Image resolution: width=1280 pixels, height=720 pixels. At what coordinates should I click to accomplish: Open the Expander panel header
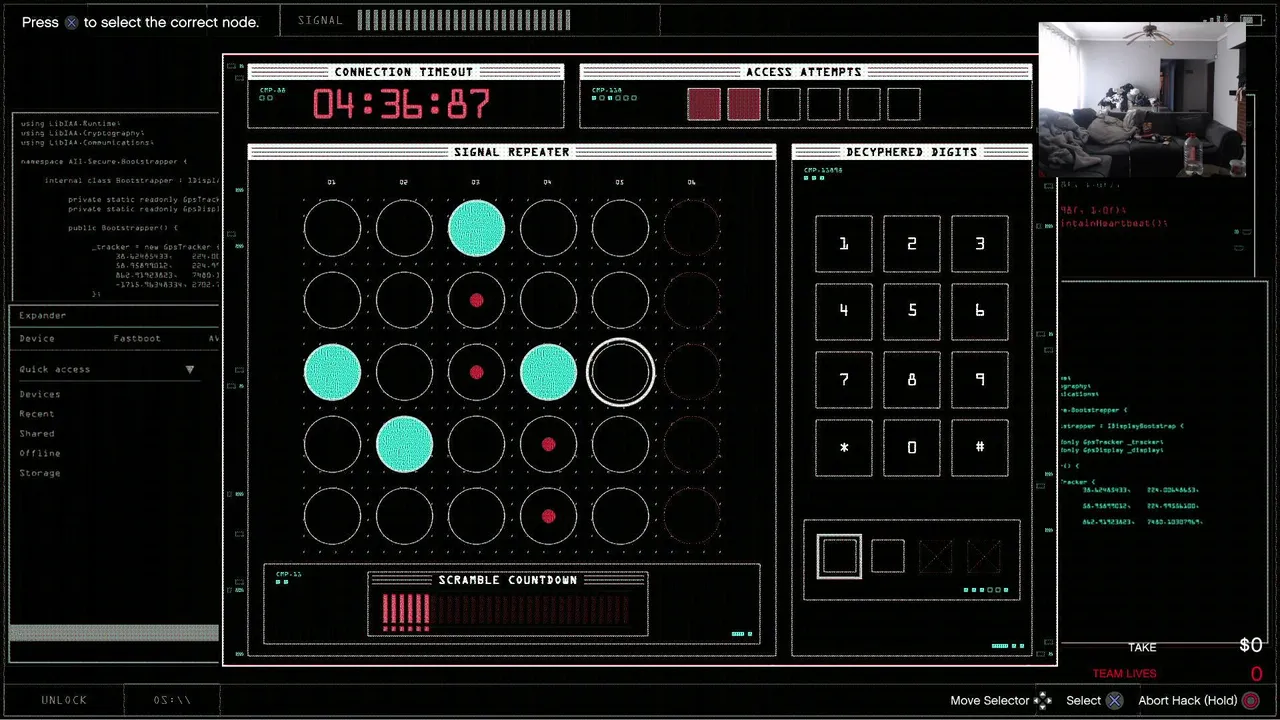point(43,316)
